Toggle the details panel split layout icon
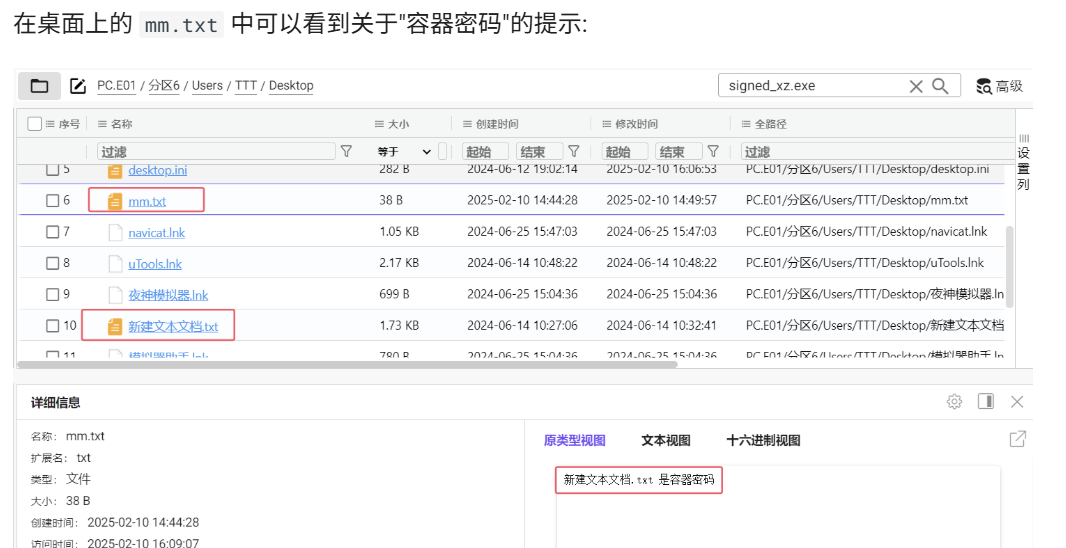 pos(986,401)
